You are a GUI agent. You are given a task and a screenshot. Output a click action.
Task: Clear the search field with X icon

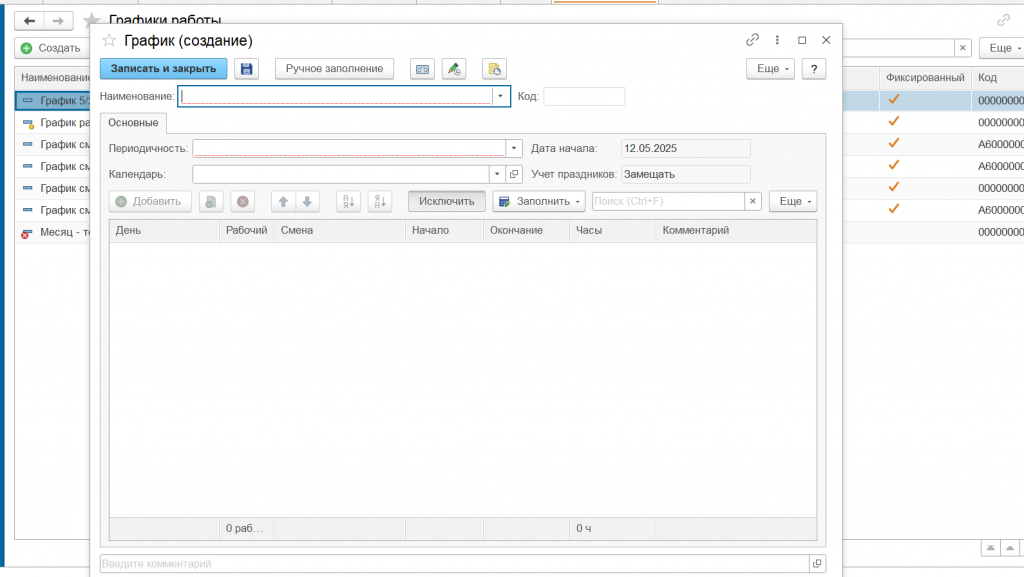[753, 201]
